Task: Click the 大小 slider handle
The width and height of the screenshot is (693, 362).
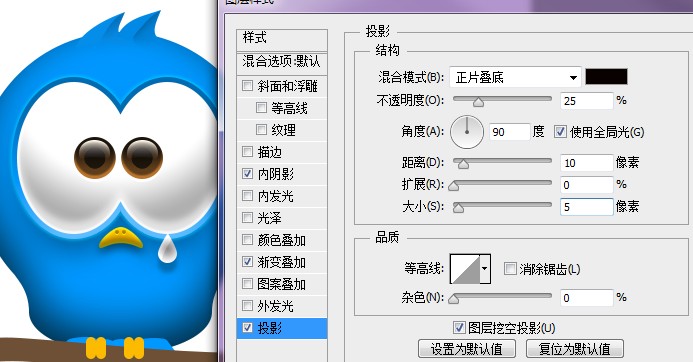Action: (x=458, y=208)
